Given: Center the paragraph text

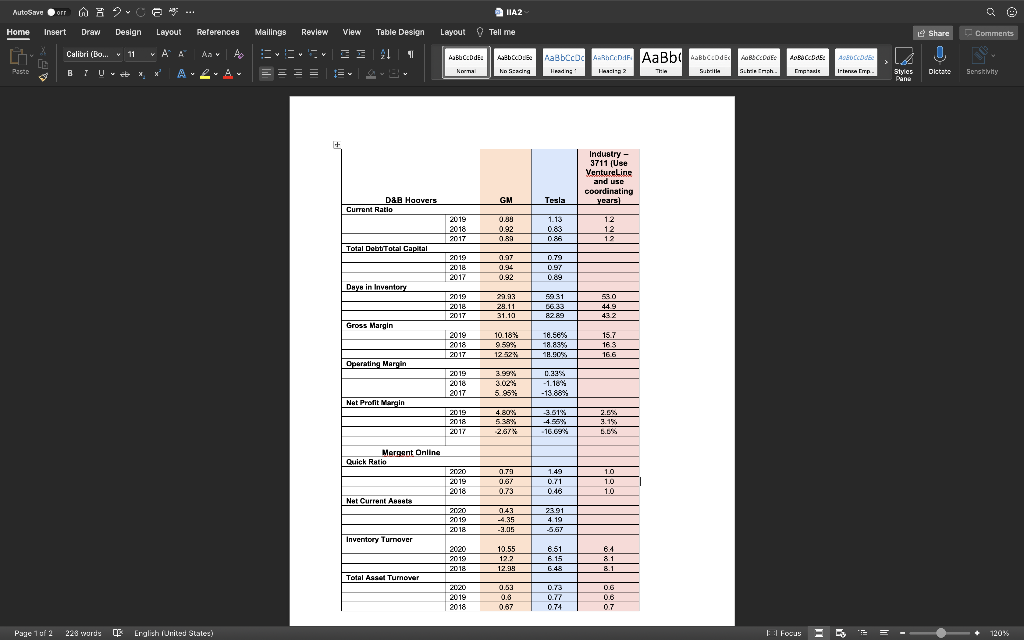Looking at the screenshot, I should pos(282,74).
